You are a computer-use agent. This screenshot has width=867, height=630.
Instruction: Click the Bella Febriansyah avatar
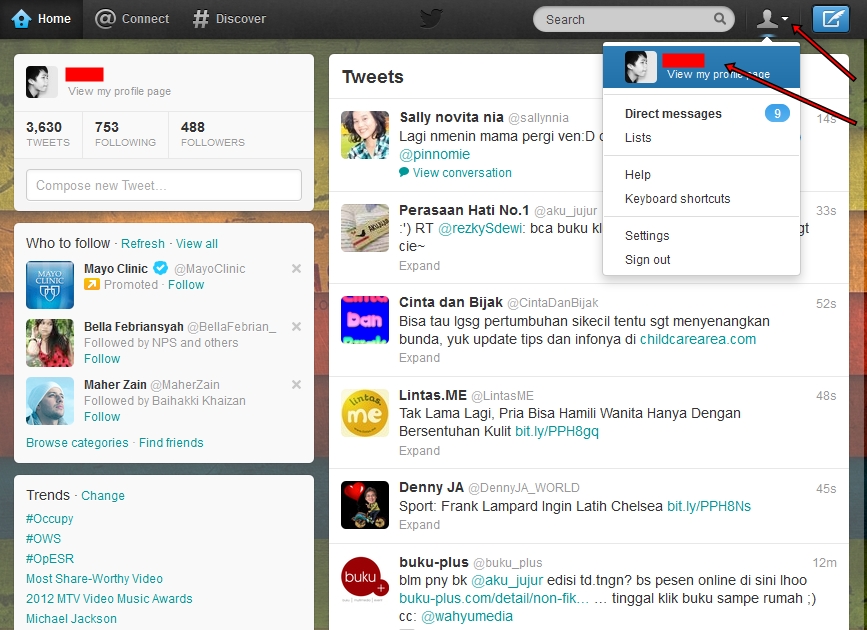coord(50,343)
